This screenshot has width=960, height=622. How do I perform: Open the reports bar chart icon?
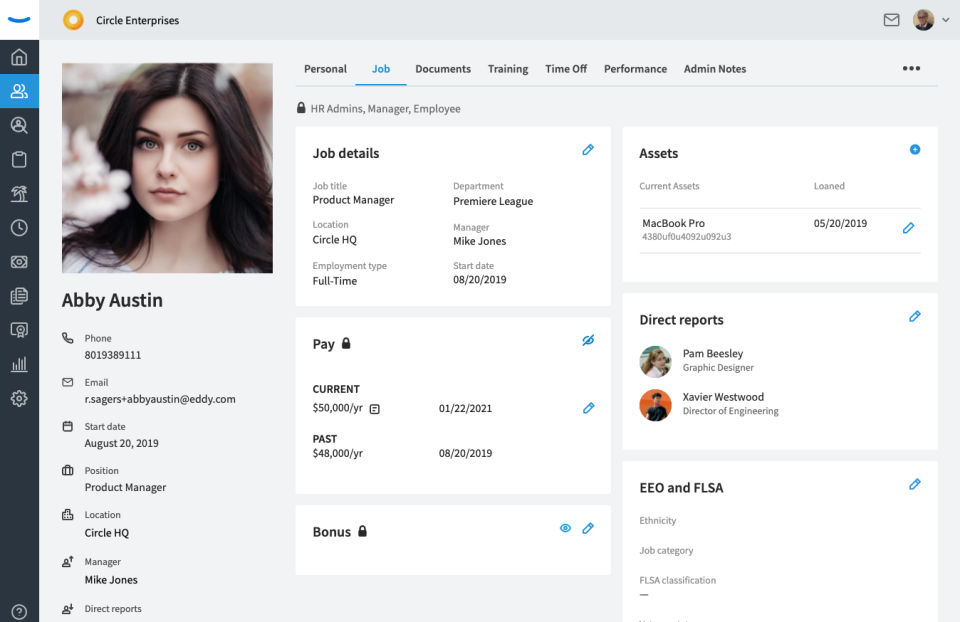tap(19, 363)
